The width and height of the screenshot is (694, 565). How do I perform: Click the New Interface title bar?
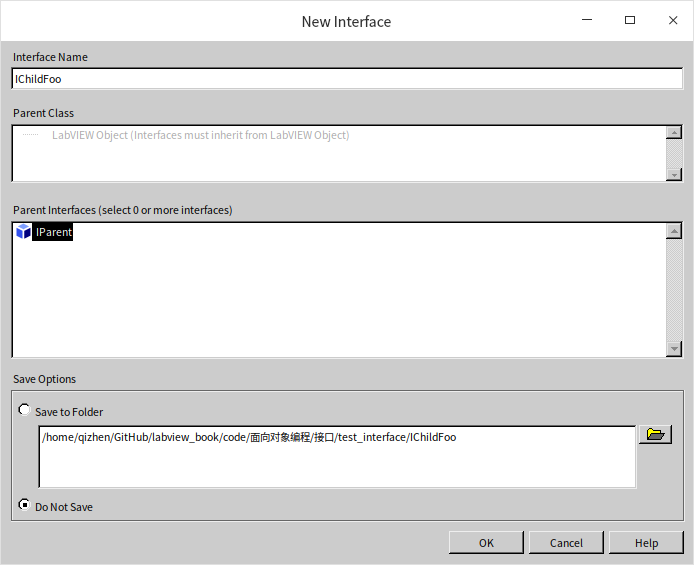click(300, 21)
